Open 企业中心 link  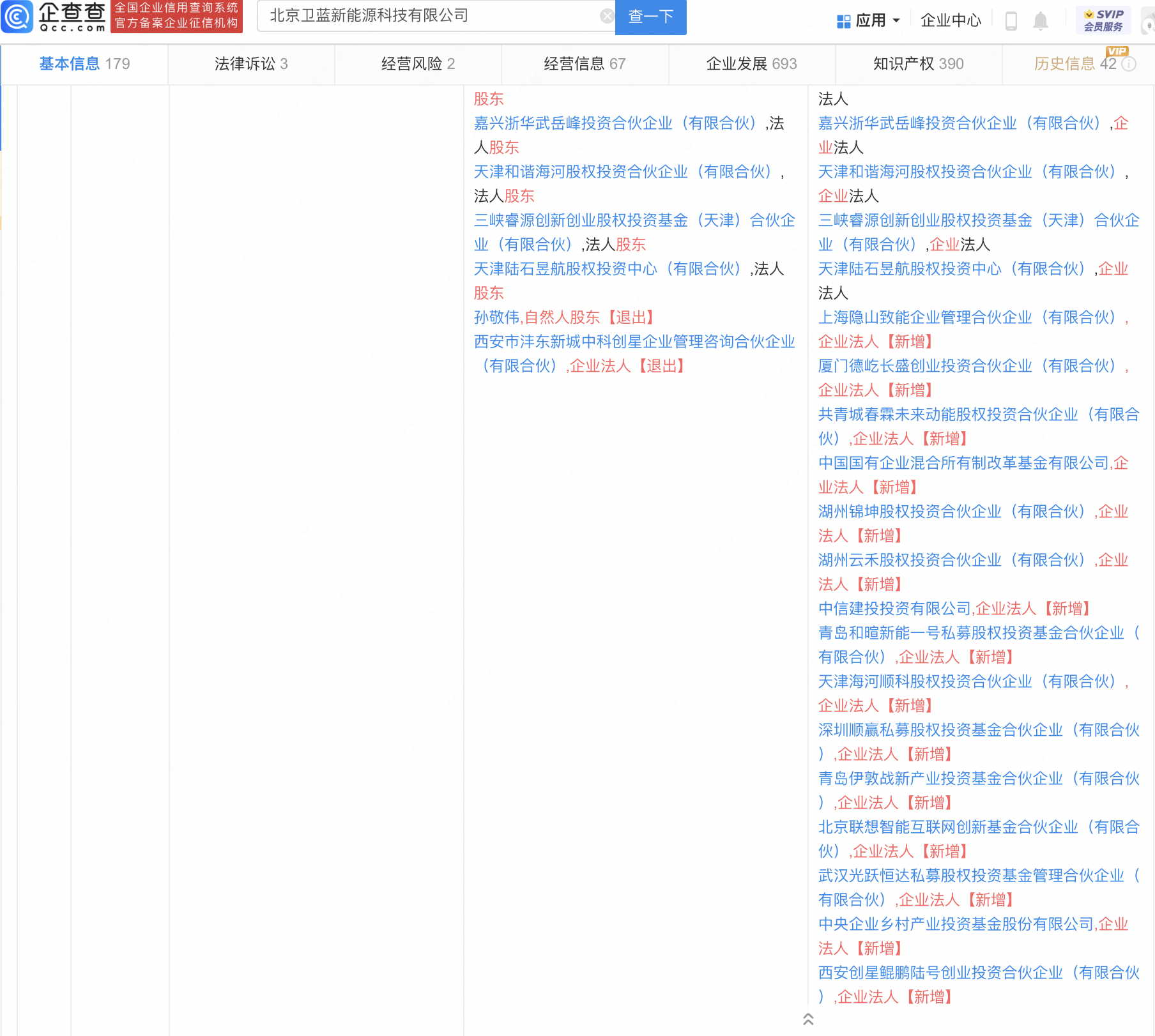tap(951, 20)
